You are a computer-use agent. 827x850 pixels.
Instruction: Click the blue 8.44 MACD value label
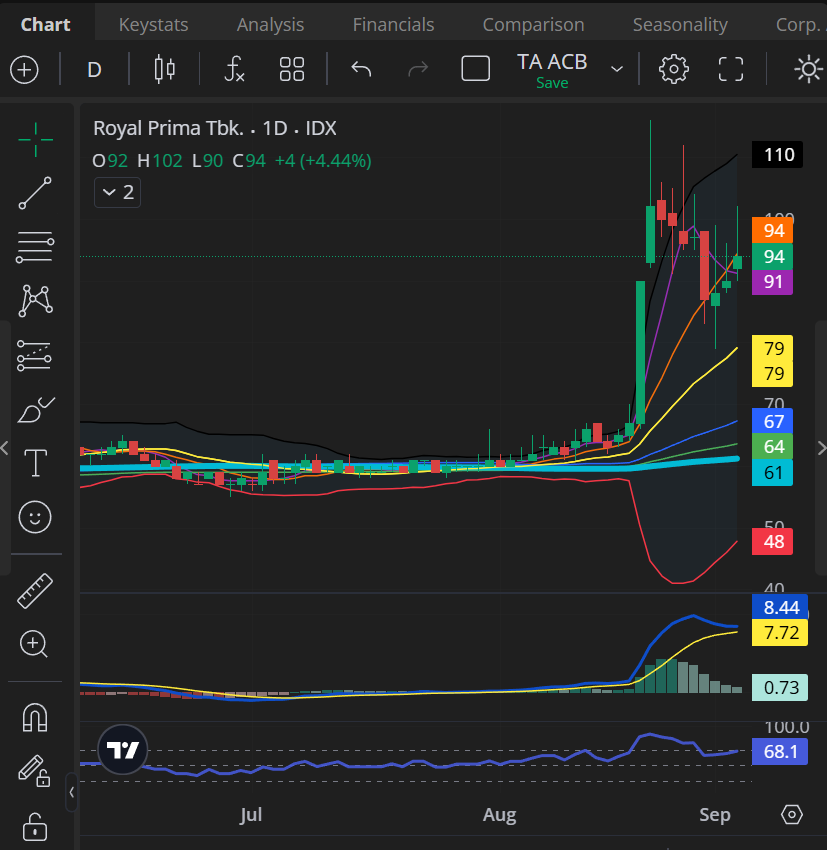click(780, 607)
